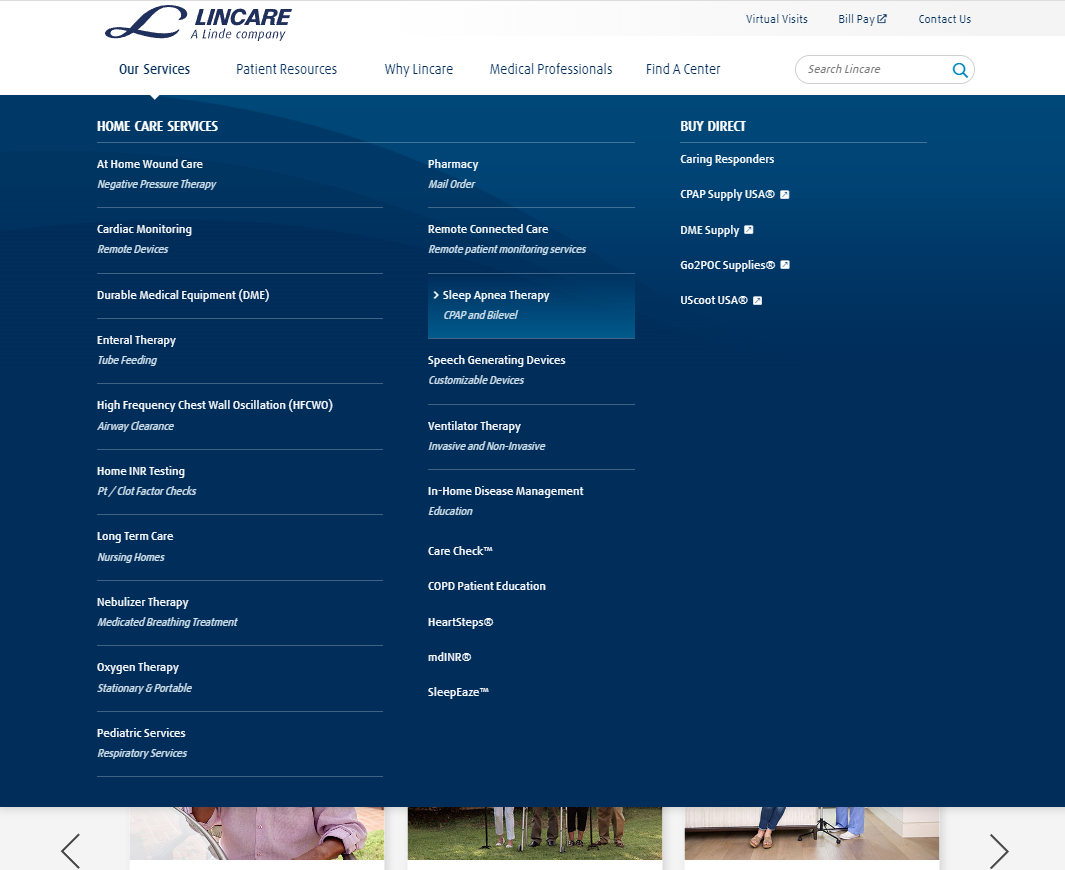Open the Medical Professionals menu
Viewport: 1065px width, 870px height.
click(x=550, y=69)
